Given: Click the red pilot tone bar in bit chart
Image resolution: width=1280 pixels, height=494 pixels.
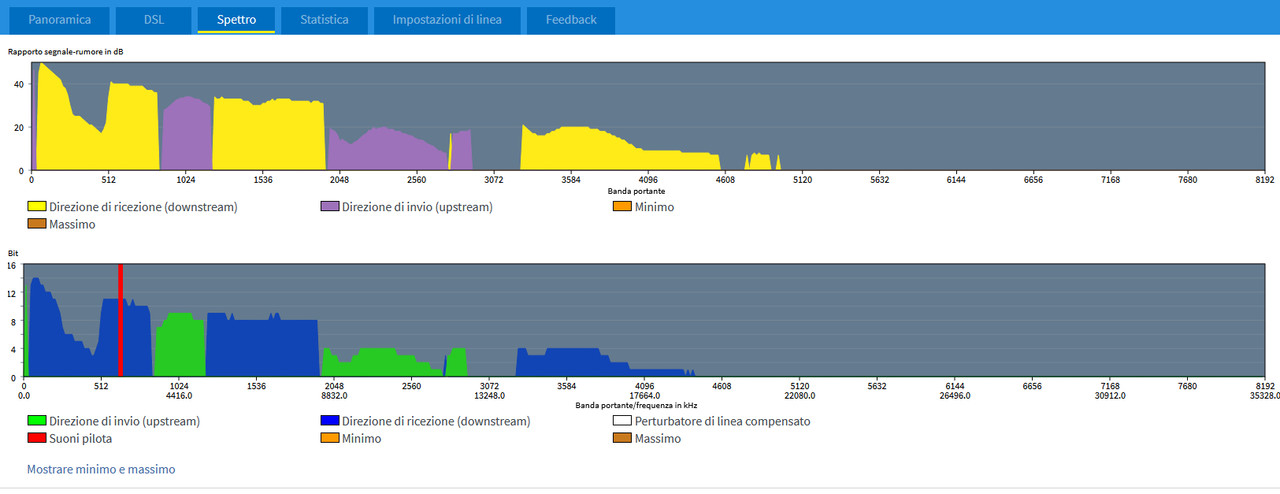Looking at the screenshot, I should [x=120, y=320].
